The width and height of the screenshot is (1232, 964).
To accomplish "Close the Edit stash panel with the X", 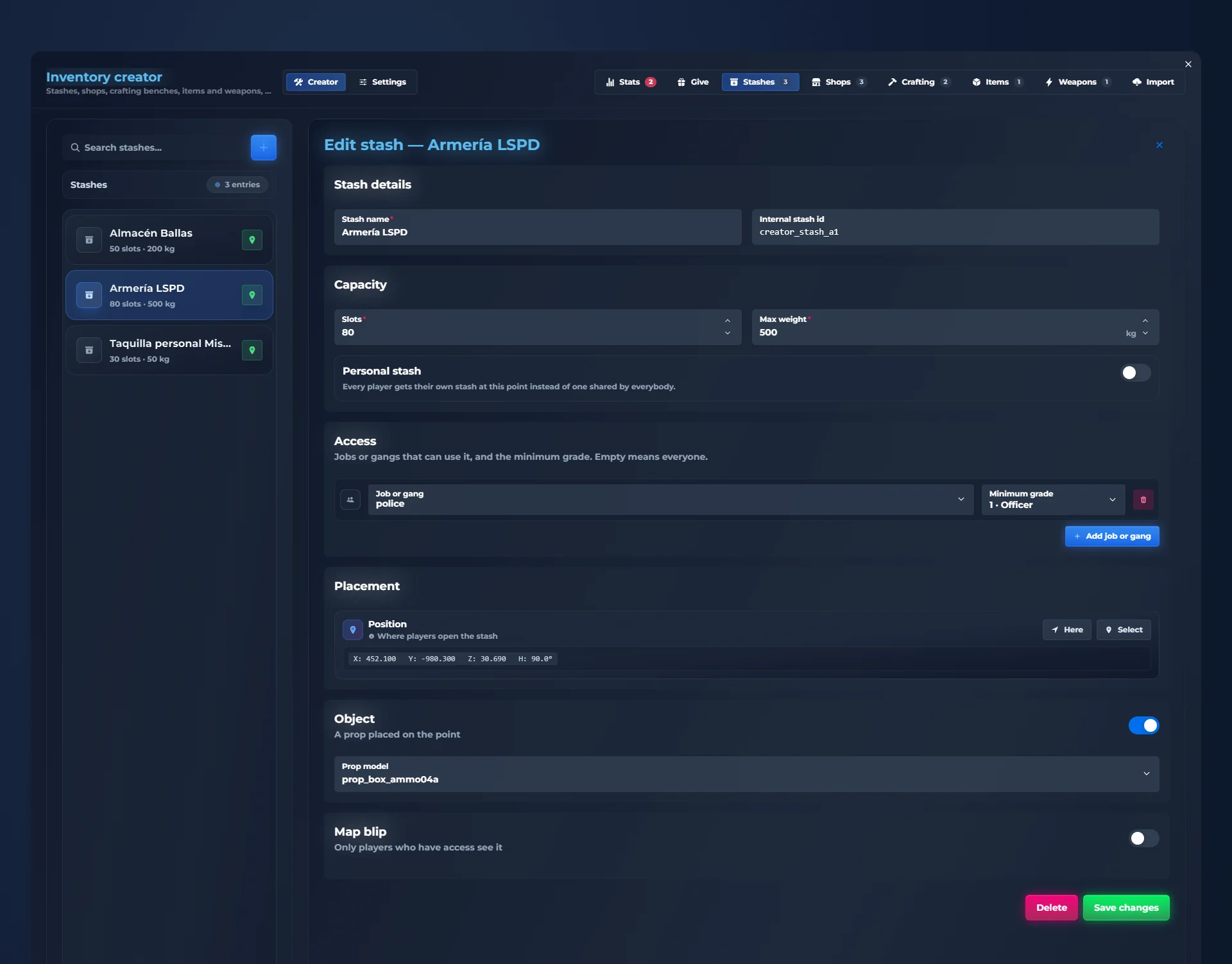I will 1159,145.
